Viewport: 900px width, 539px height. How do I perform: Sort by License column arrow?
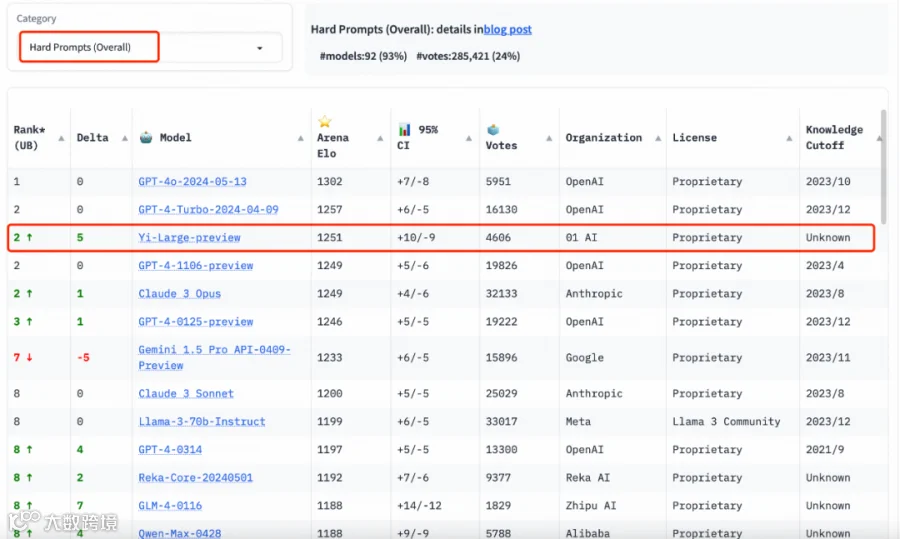[789, 138]
